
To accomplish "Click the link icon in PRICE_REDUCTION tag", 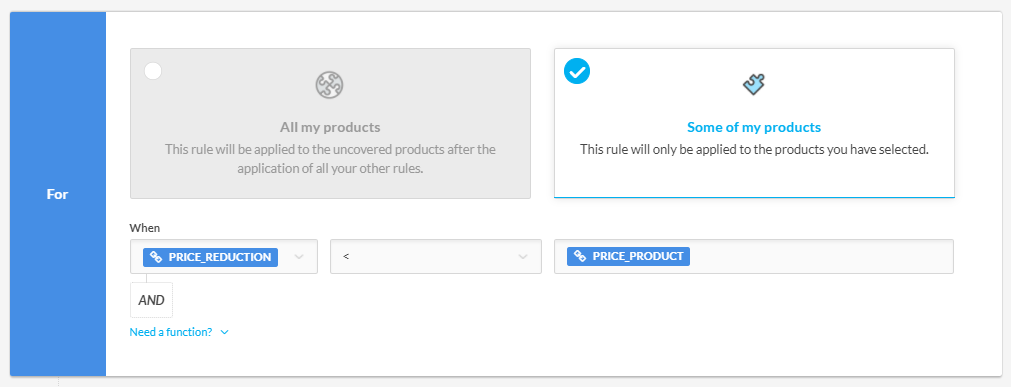I will click(155, 257).
